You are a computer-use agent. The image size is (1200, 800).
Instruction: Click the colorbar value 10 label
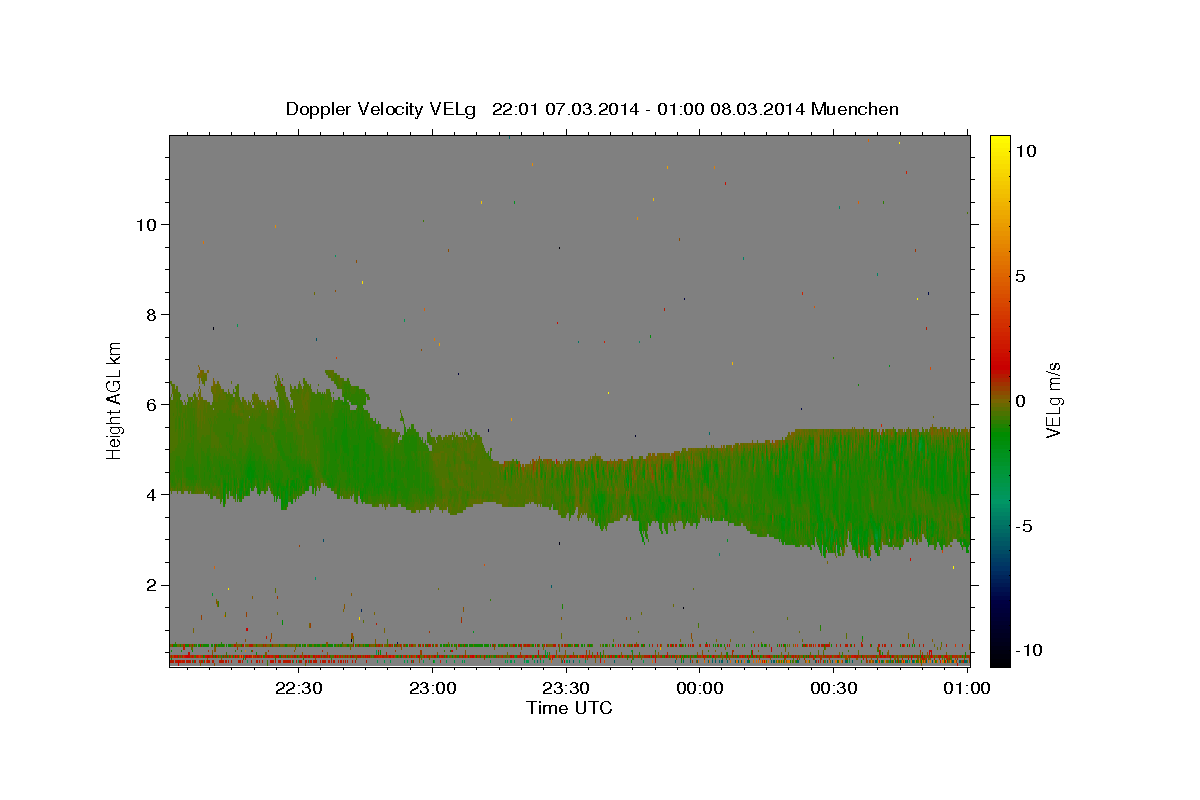tap(1025, 151)
